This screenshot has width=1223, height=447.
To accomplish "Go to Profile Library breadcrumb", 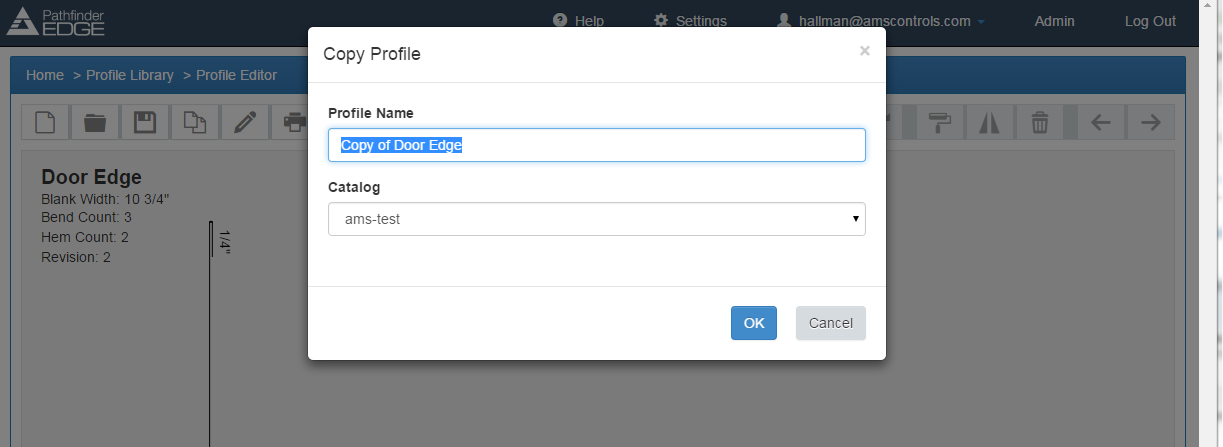I will coord(130,75).
